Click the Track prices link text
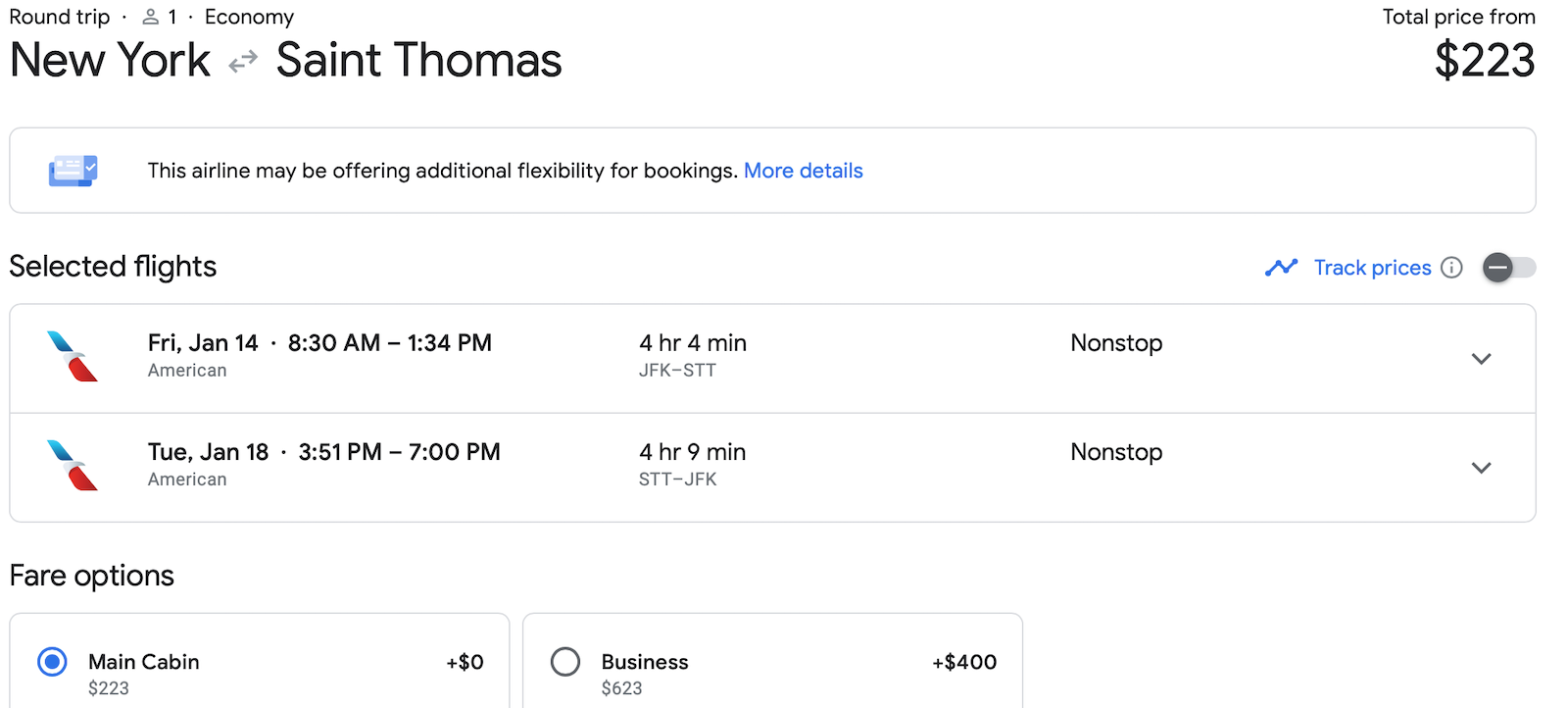Screen dimensions: 1568x708 (1372, 268)
